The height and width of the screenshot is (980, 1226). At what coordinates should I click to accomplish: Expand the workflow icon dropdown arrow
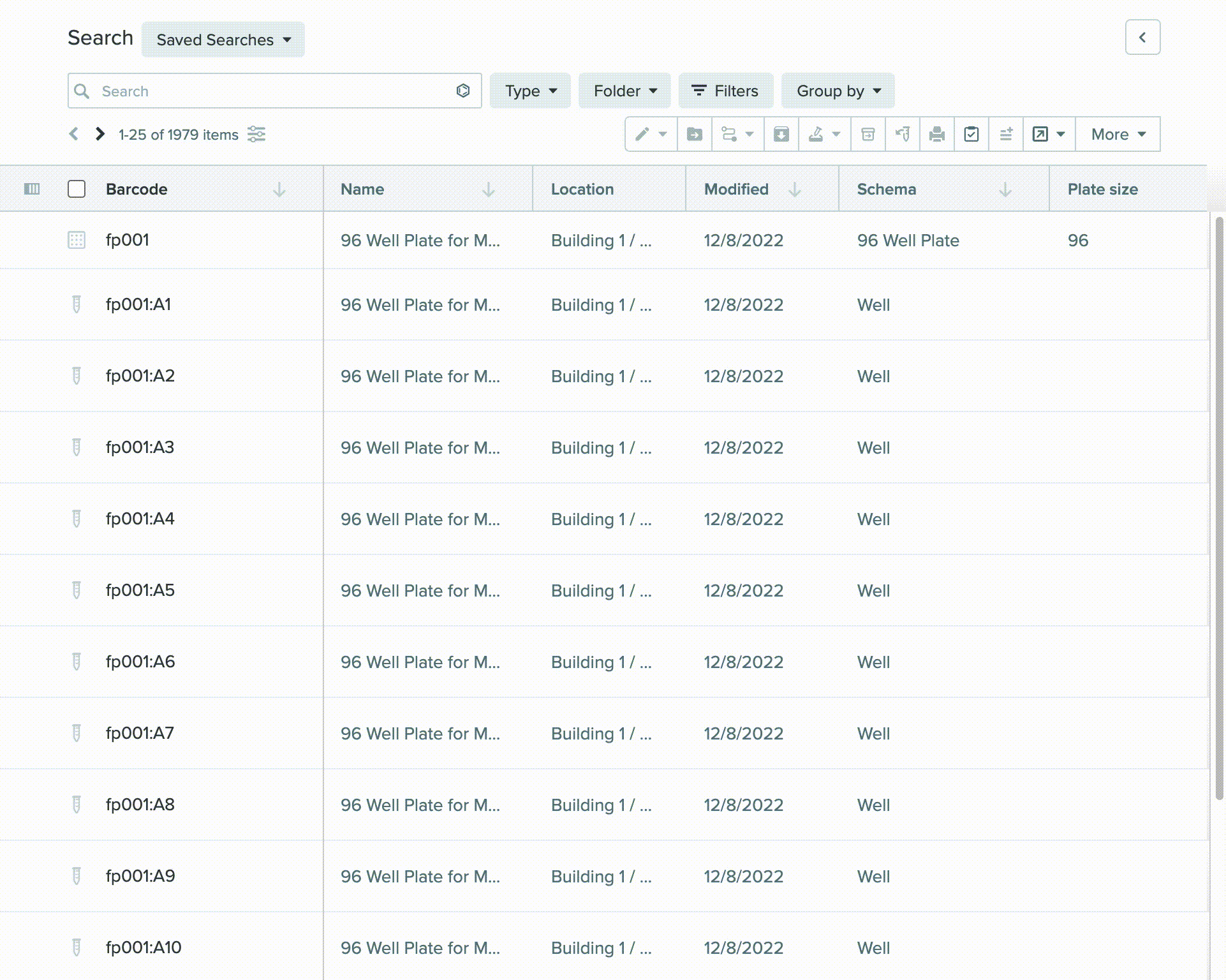[750, 134]
